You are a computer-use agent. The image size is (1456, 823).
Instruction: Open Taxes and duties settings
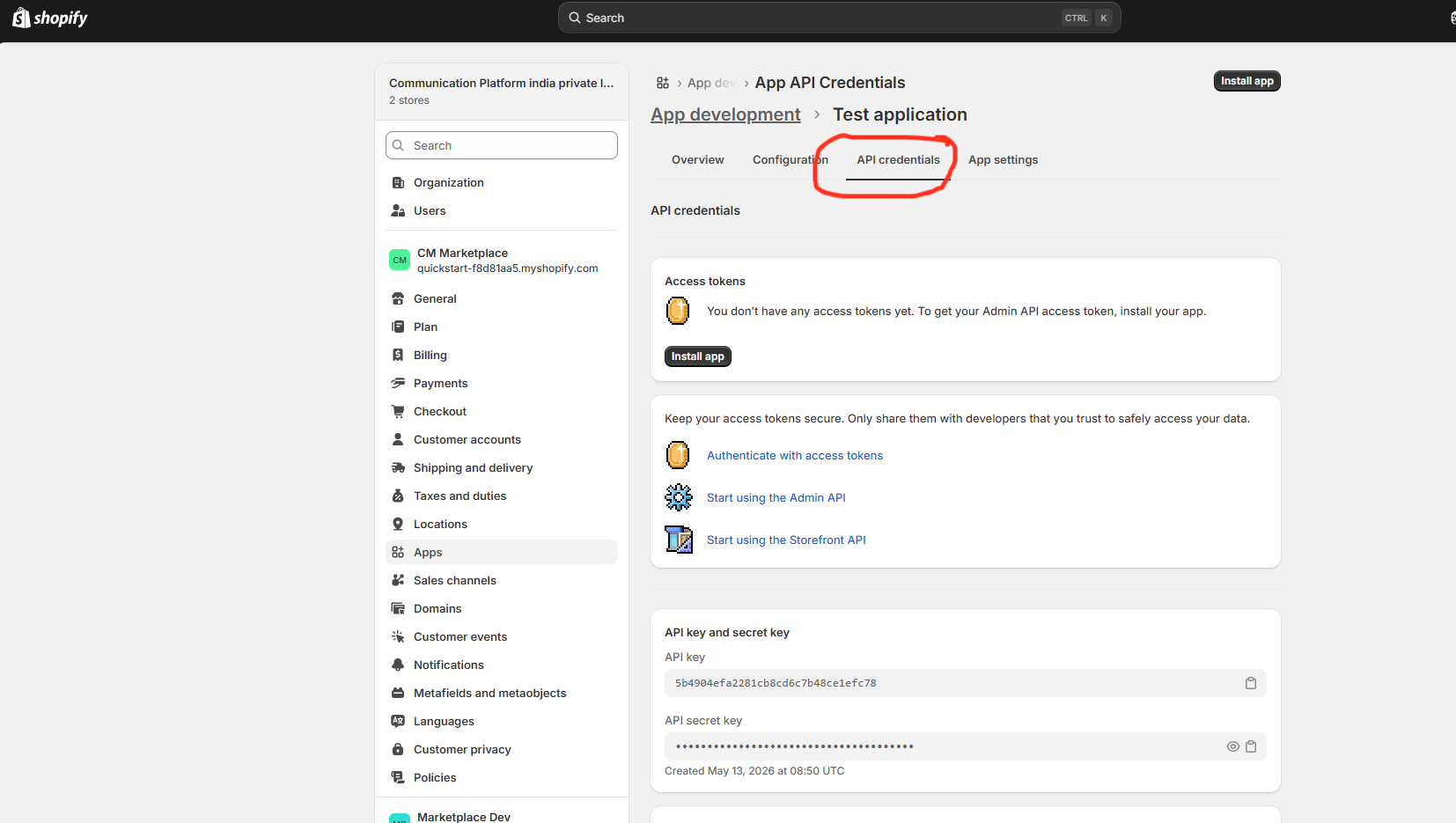(x=502, y=496)
